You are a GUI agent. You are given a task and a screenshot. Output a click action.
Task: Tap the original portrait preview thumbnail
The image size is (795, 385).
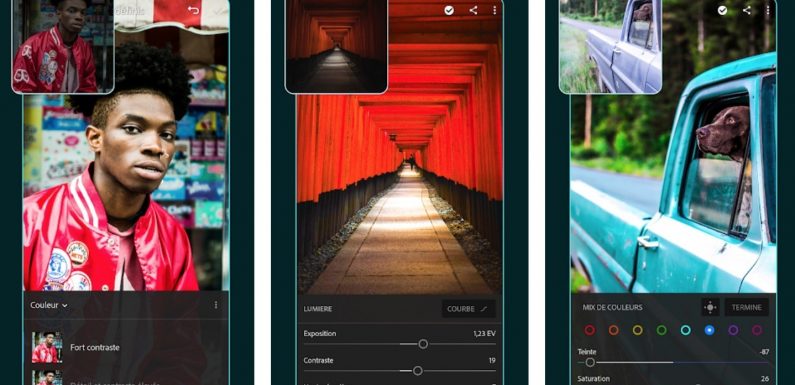click(63, 46)
